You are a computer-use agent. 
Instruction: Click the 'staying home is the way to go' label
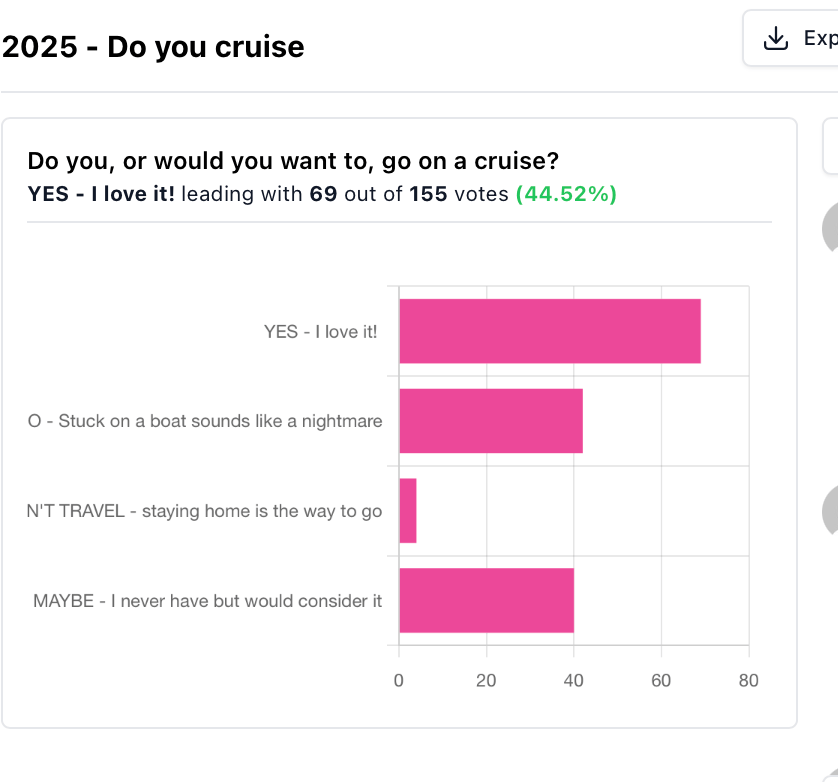[204, 512]
